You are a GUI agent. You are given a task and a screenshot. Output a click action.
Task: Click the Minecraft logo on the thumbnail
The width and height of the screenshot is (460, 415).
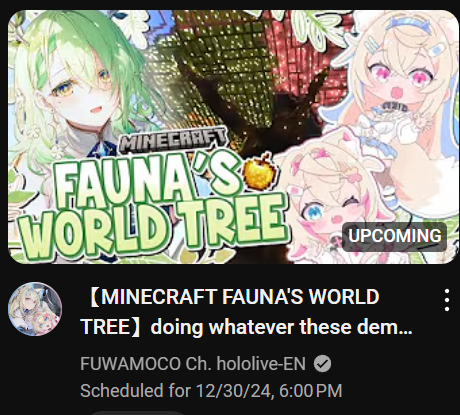172,140
